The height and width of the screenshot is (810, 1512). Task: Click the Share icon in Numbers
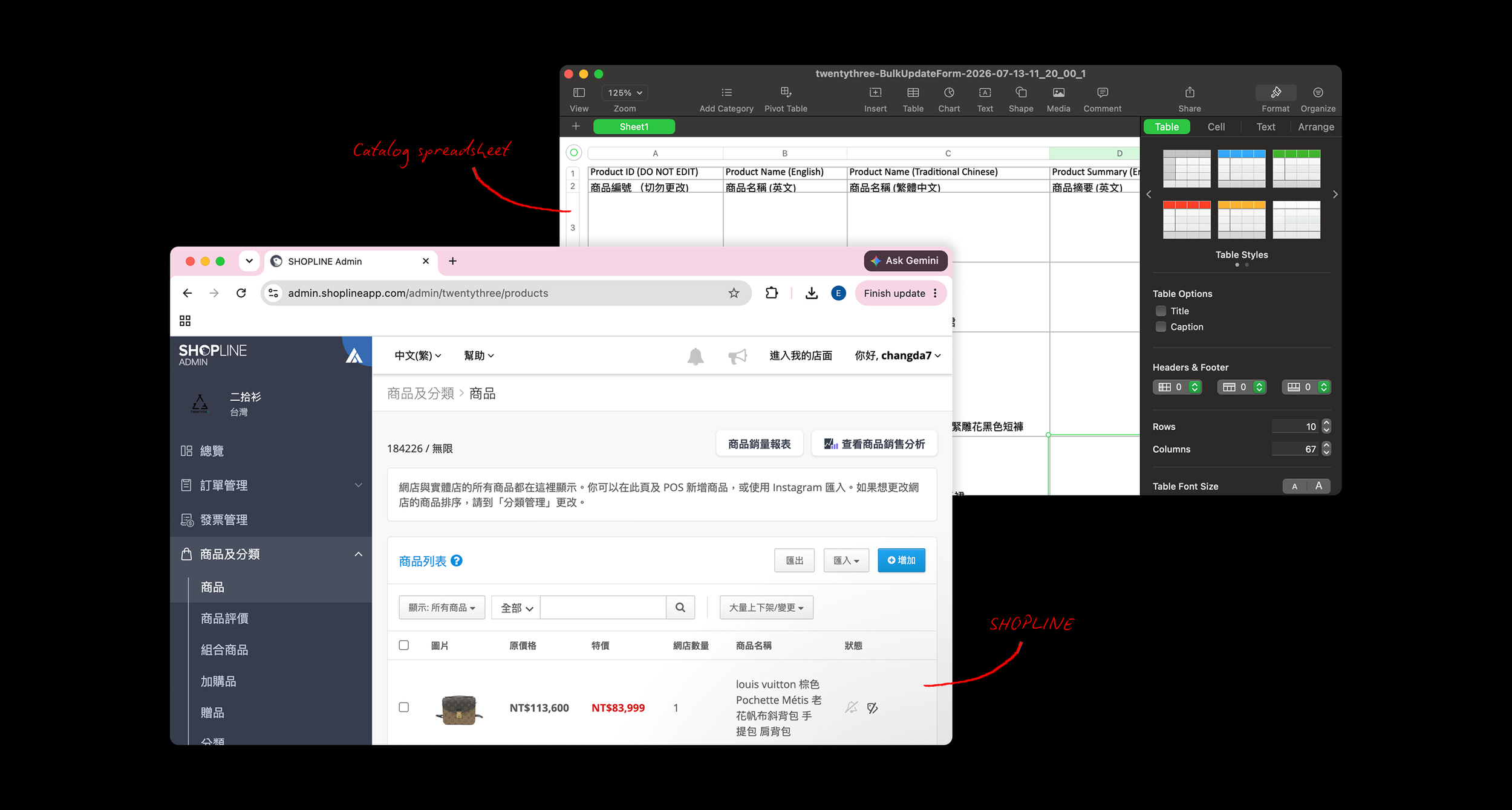point(1190,92)
